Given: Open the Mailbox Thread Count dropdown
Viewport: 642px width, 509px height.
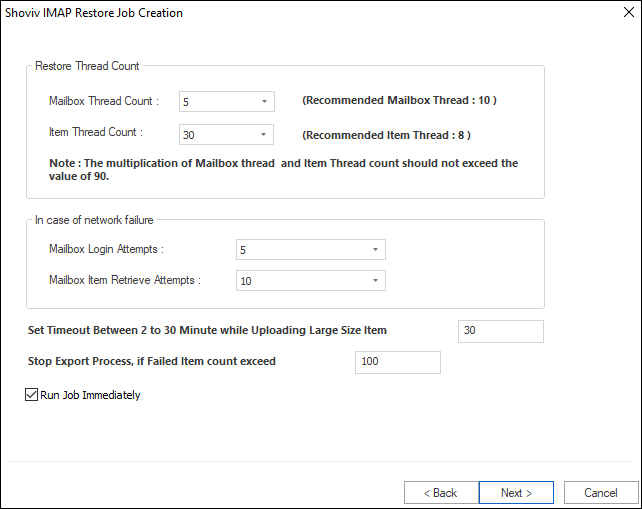Looking at the screenshot, I should click(226, 101).
